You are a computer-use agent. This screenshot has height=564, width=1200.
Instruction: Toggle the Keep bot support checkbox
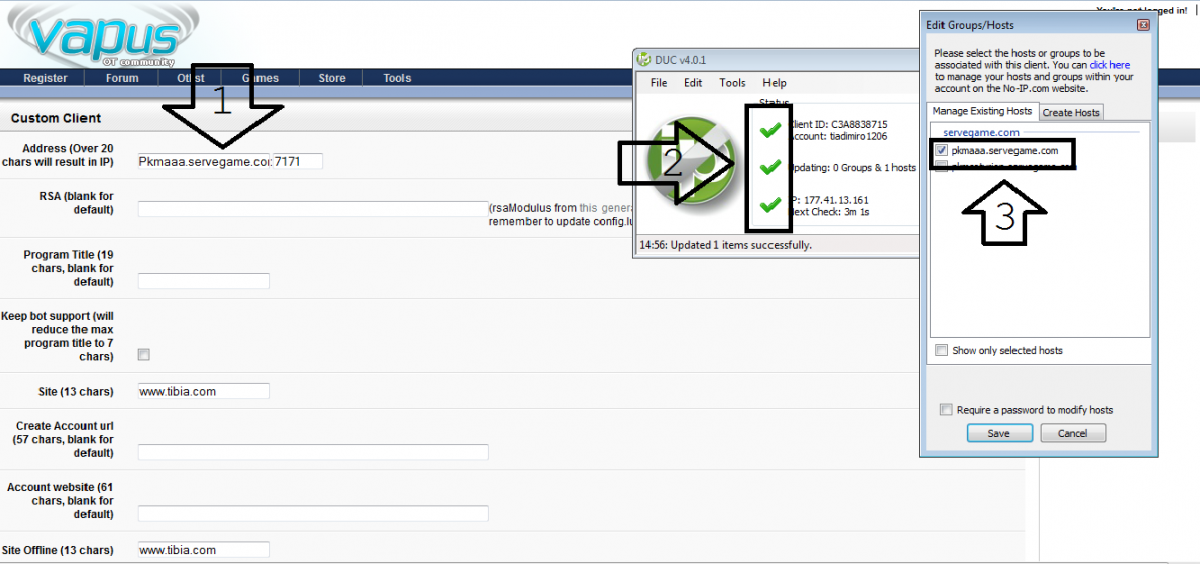(144, 354)
